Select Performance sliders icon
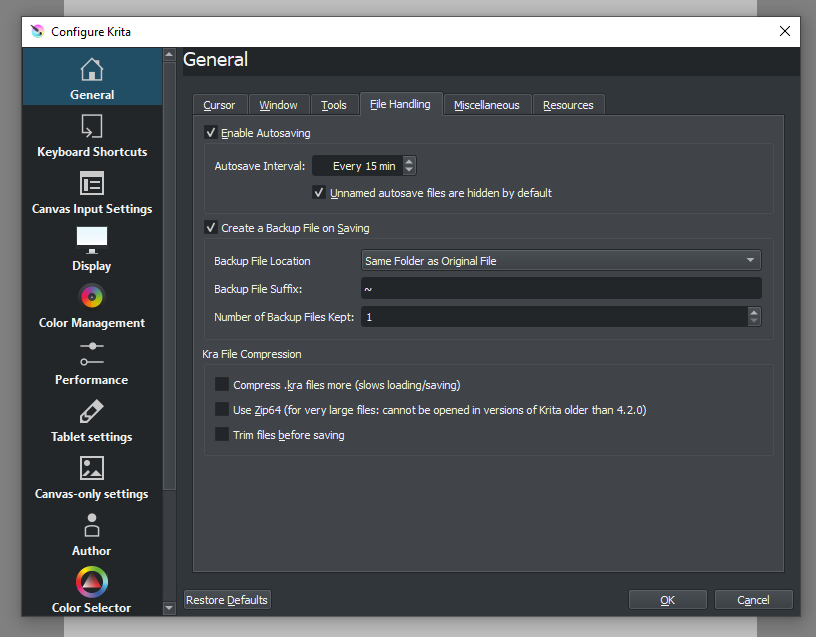 point(92,354)
